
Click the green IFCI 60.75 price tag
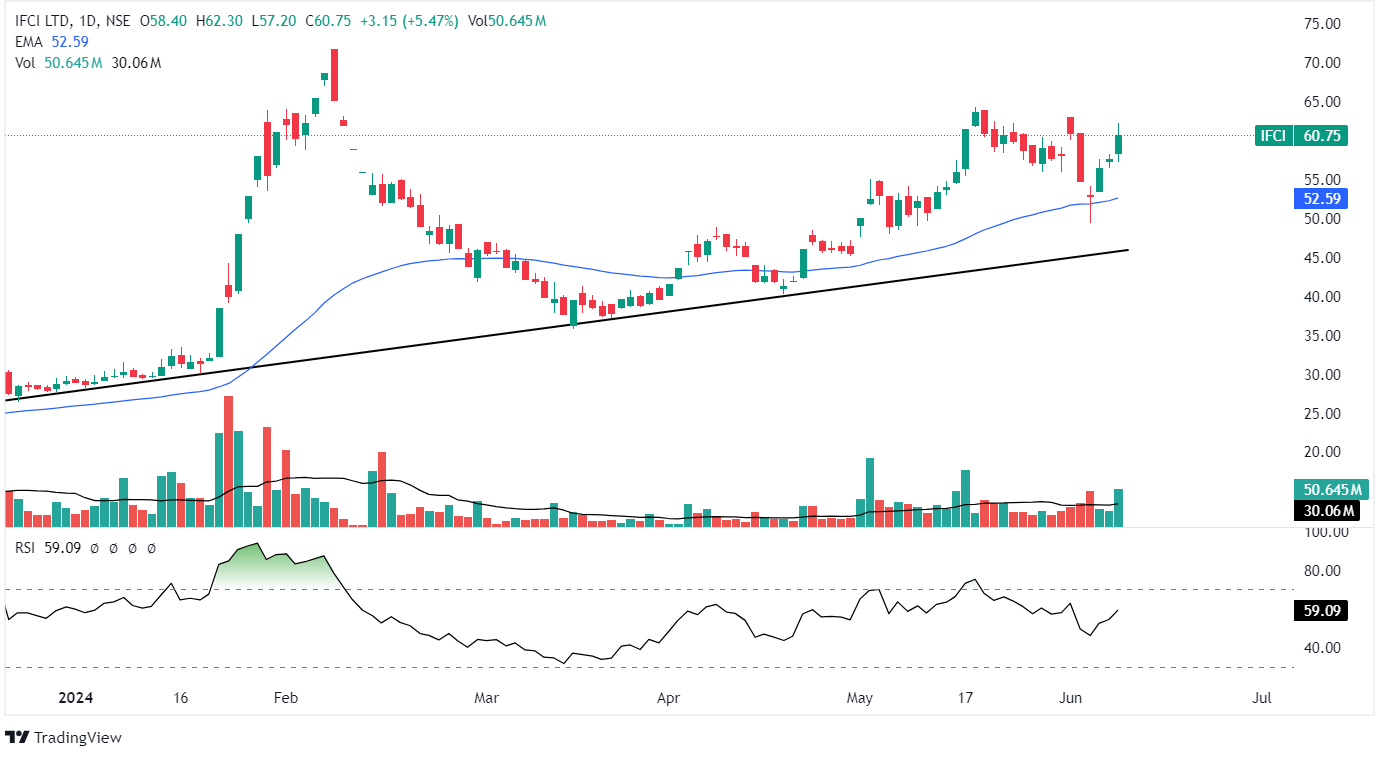1301,136
